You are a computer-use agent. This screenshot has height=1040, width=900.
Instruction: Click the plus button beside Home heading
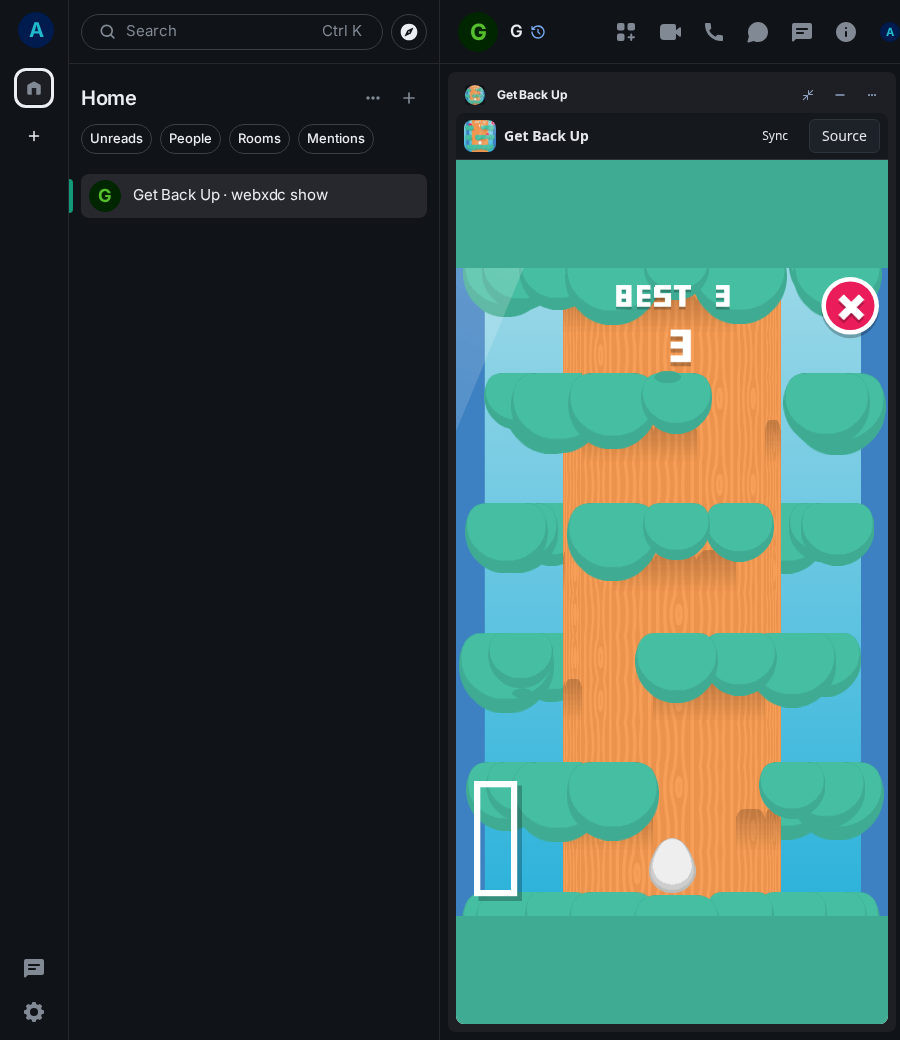point(409,98)
